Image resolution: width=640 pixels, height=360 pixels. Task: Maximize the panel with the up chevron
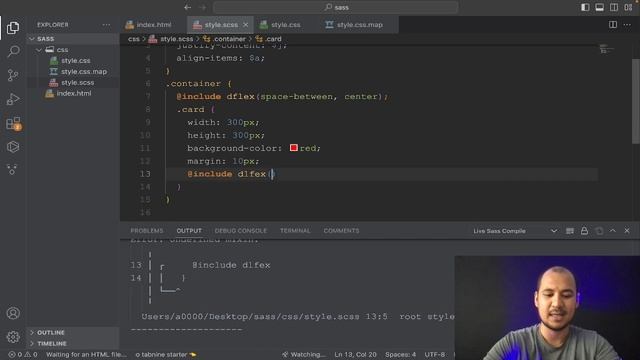point(613,231)
